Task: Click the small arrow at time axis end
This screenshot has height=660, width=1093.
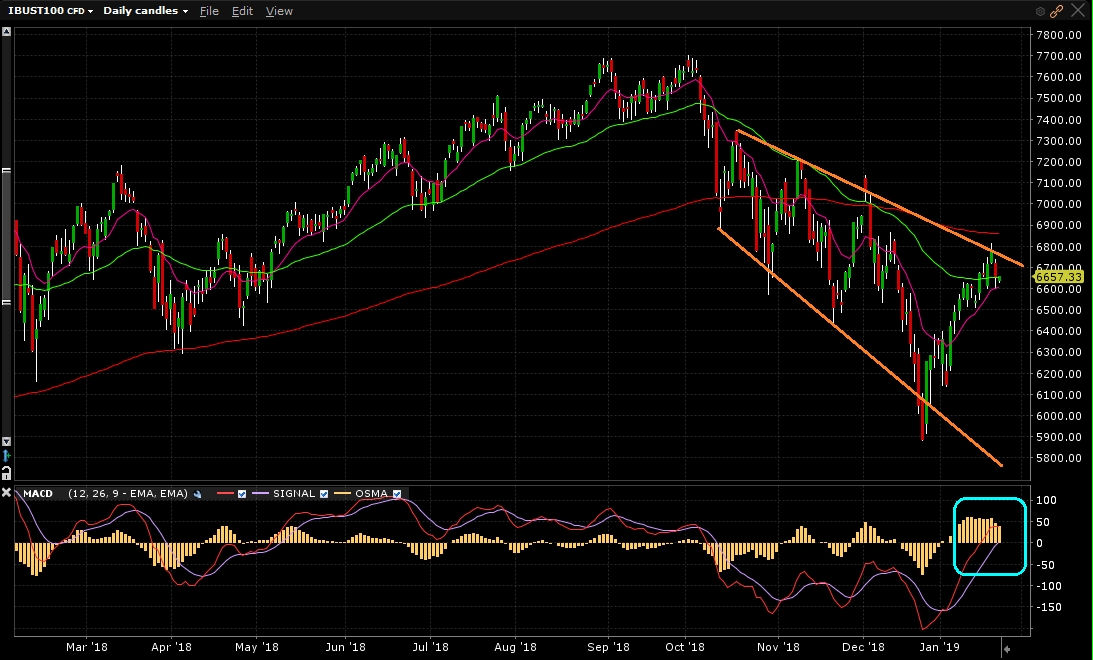Action: (1007, 649)
